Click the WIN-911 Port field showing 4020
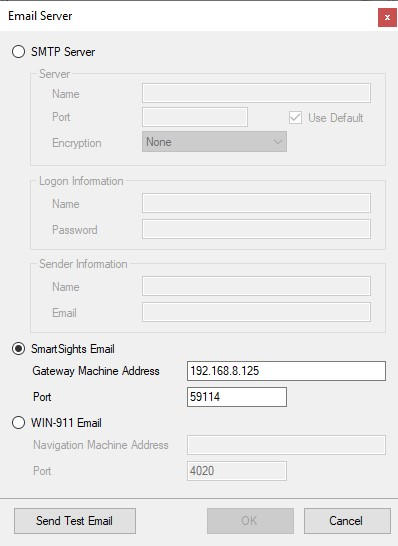Image resolution: width=398 pixels, height=546 pixels. (x=237, y=471)
